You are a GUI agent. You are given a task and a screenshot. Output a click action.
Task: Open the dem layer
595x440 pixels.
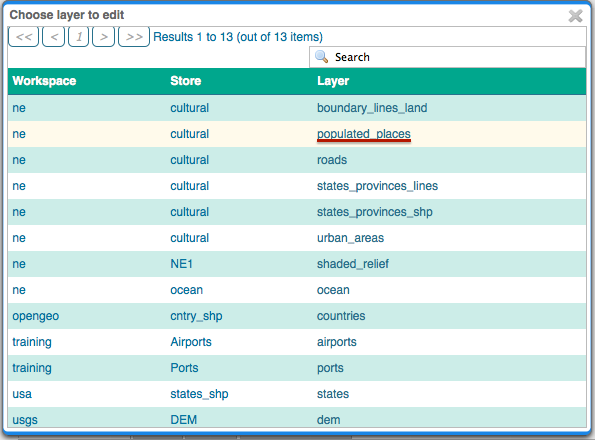coord(328,420)
